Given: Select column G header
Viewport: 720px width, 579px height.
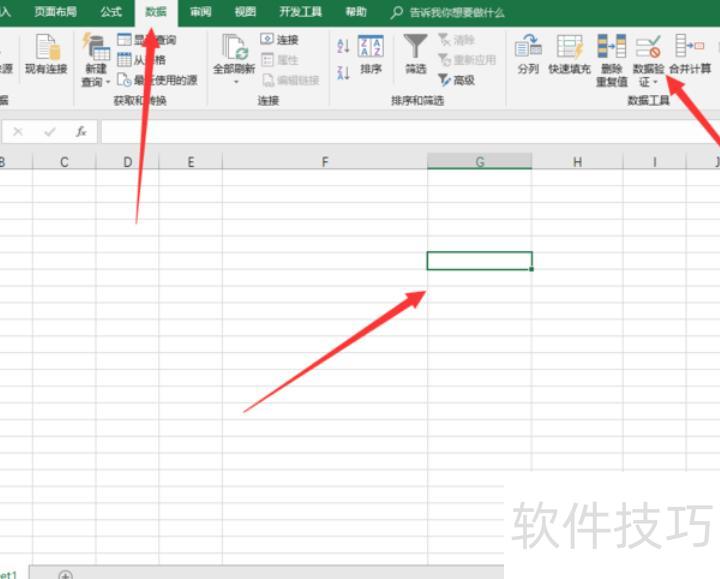Looking at the screenshot, I should point(479,162).
